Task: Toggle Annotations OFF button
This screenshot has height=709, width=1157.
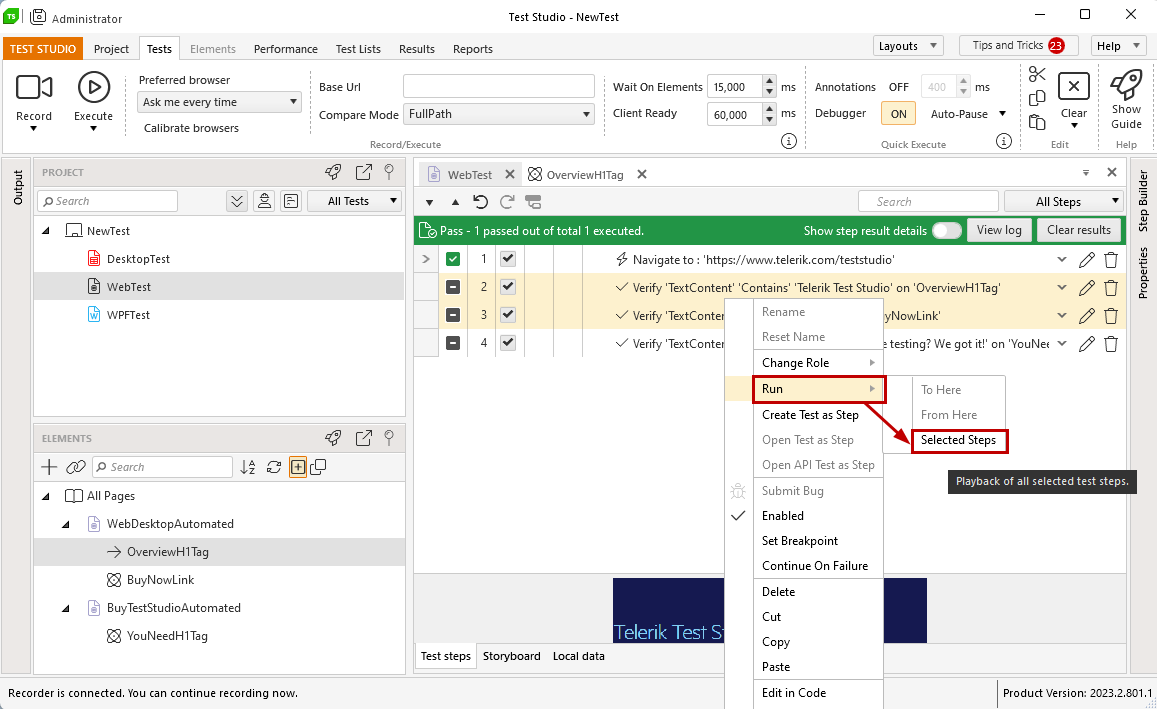Action: (898, 87)
